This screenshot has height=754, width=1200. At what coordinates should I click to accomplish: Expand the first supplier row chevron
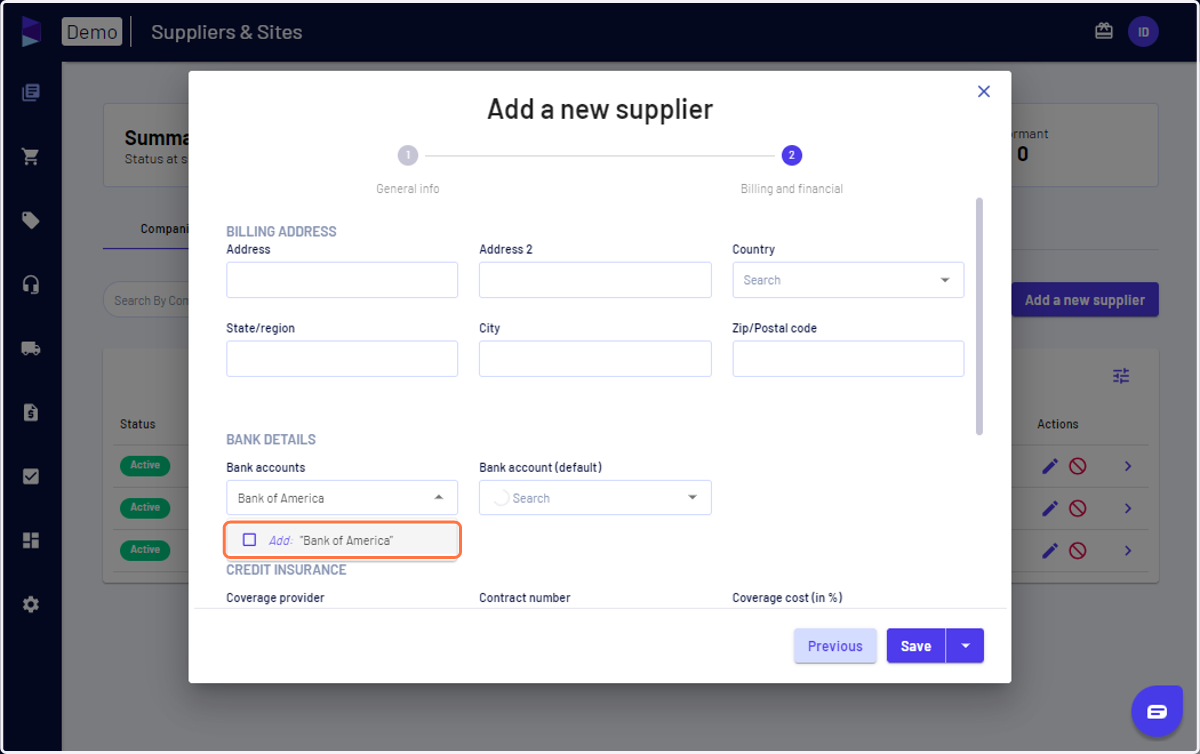(1128, 466)
